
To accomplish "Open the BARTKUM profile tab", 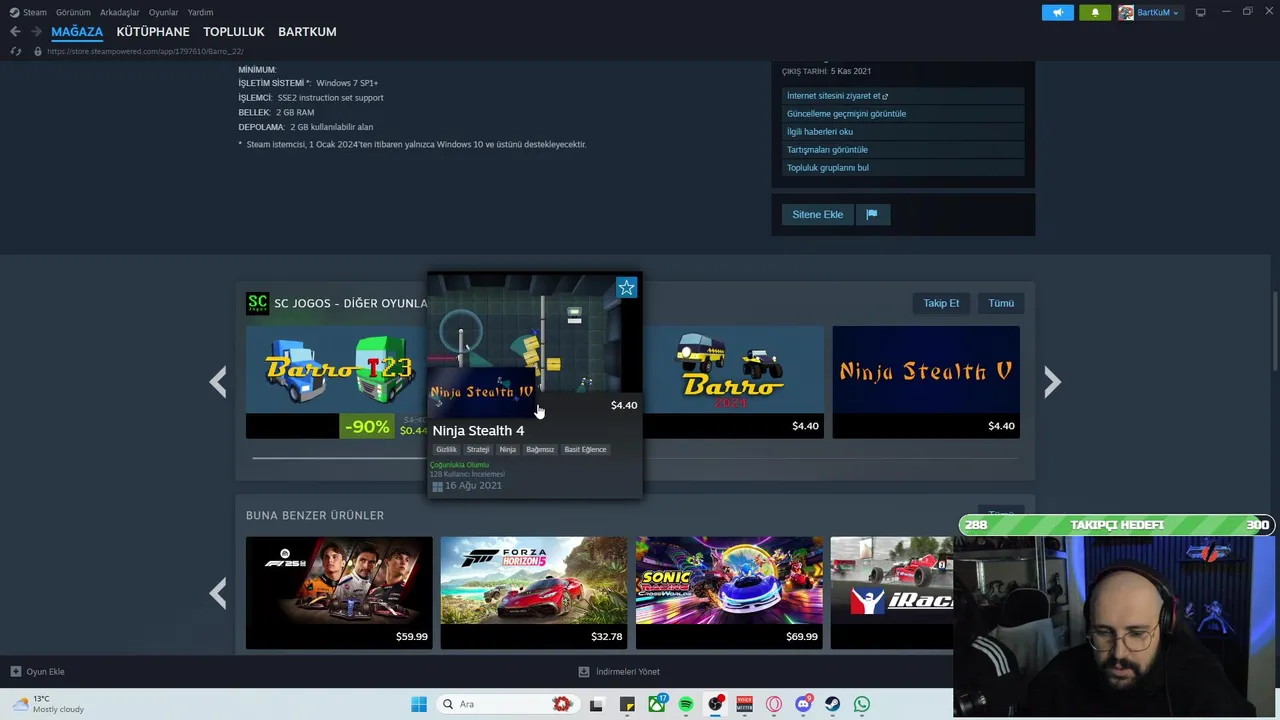I will click(x=307, y=32).
